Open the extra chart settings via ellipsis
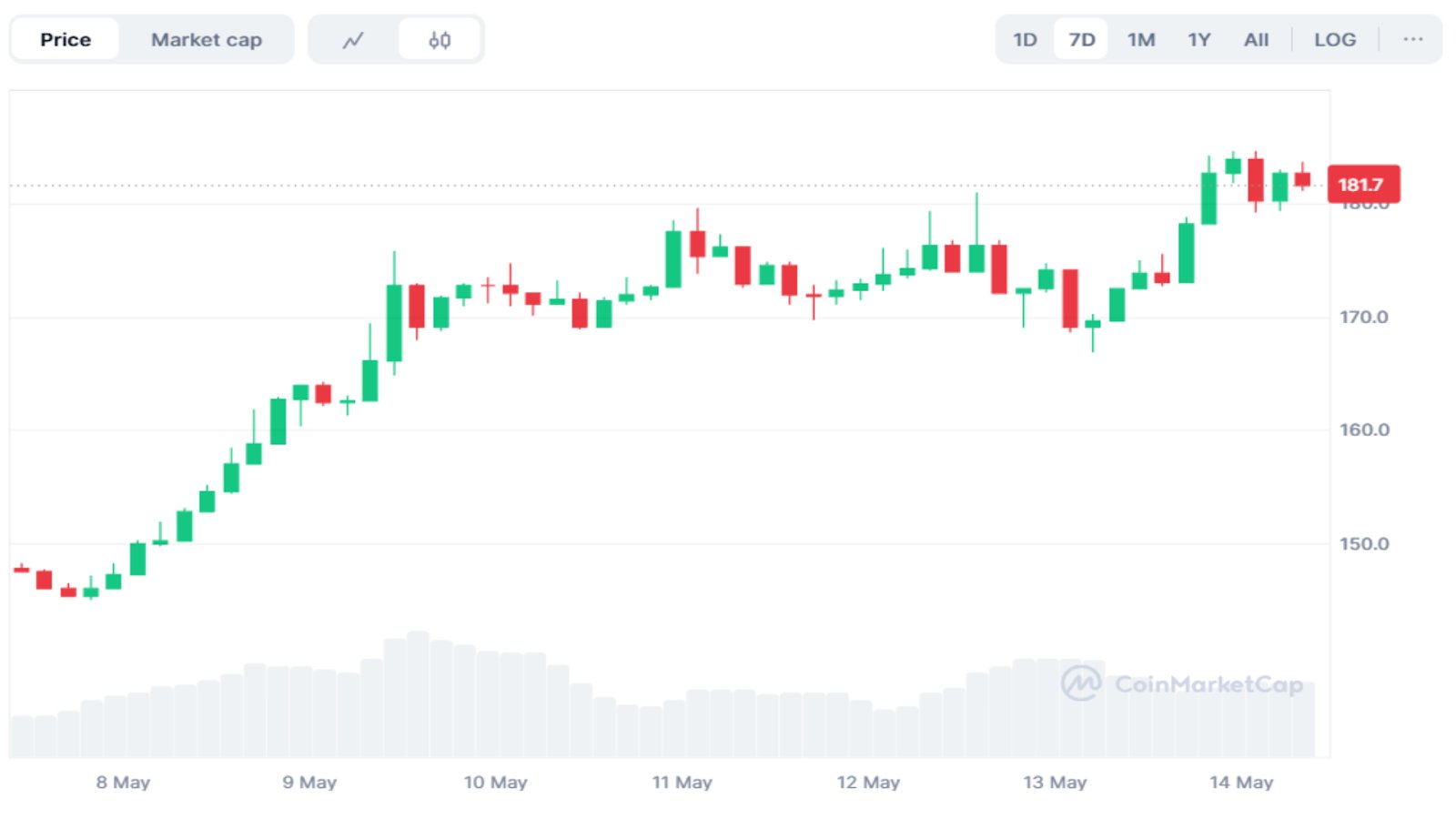The height and width of the screenshot is (819, 1456). click(x=1412, y=39)
